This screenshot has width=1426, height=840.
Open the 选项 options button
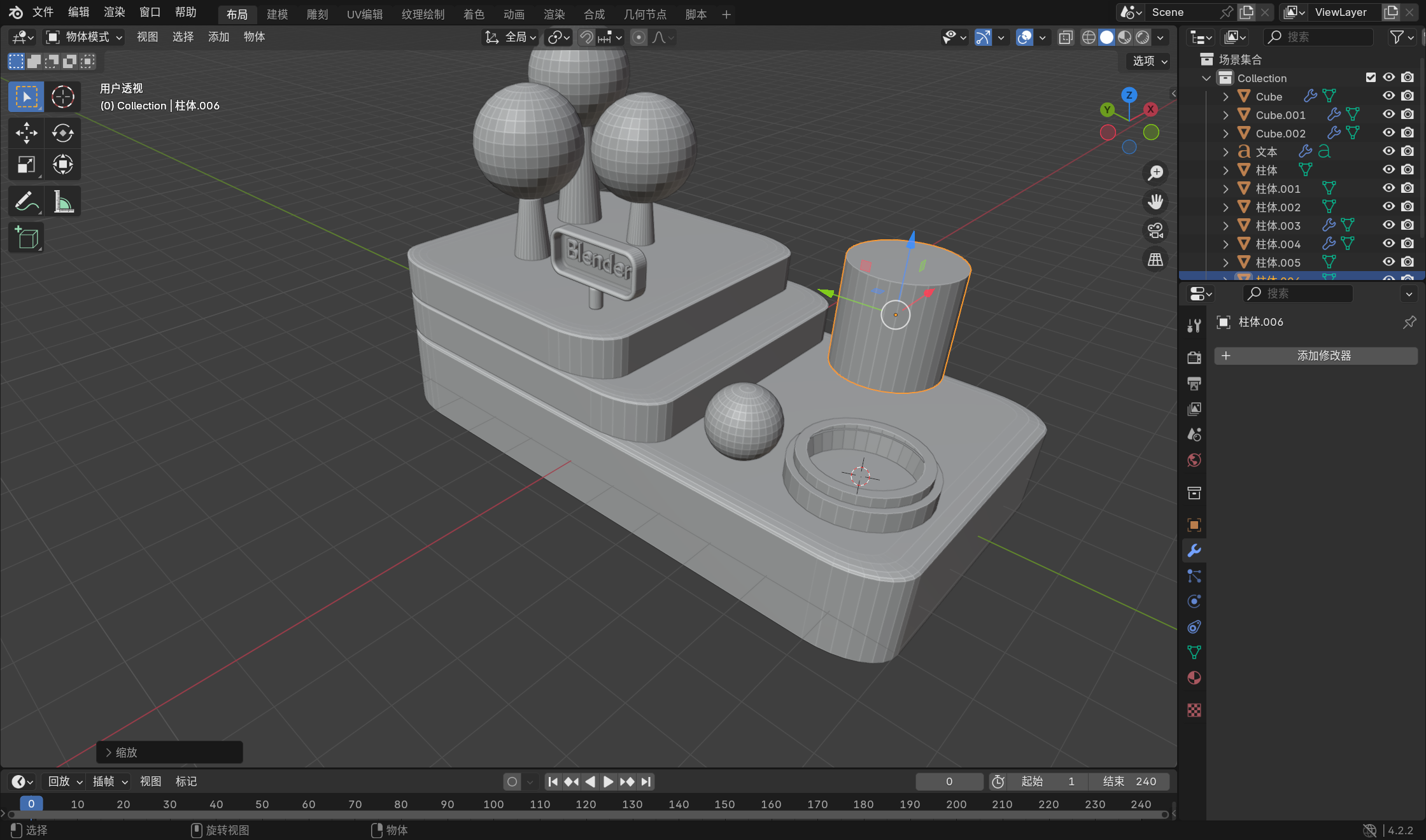click(1149, 61)
